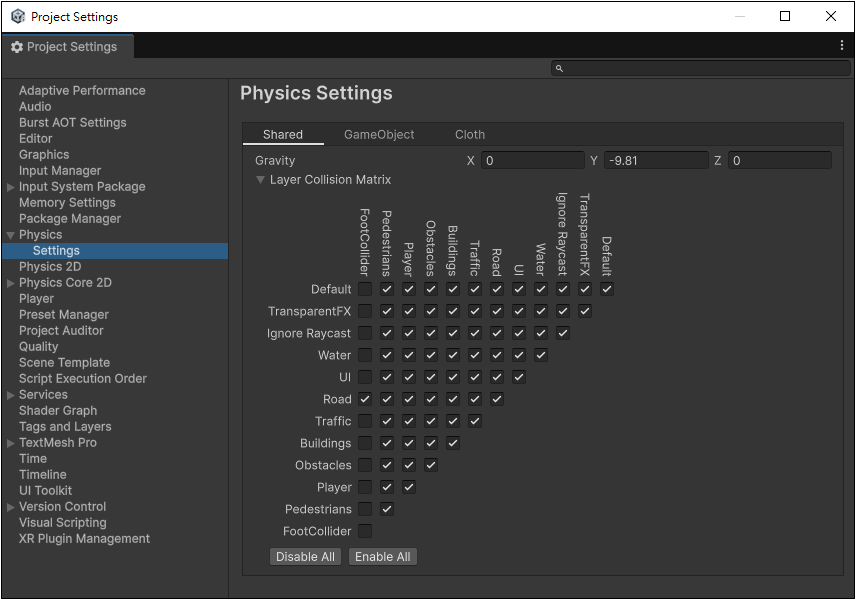Select the Project Settings window tab
Screen dimensions: 856x600
[68, 47]
